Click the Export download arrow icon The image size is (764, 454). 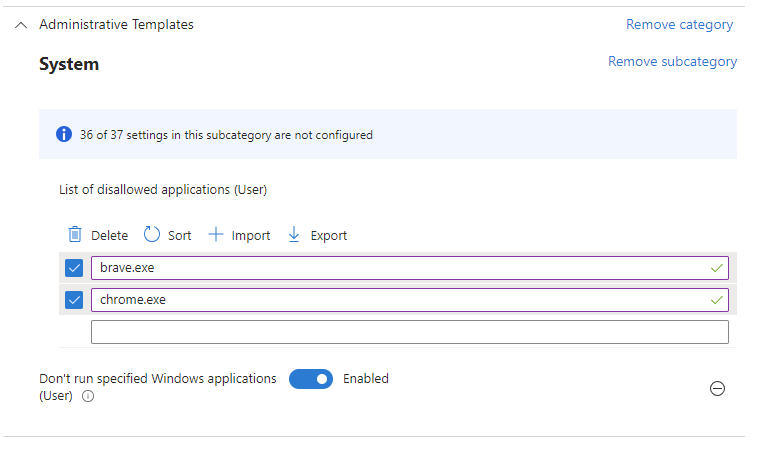[x=294, y=235]
